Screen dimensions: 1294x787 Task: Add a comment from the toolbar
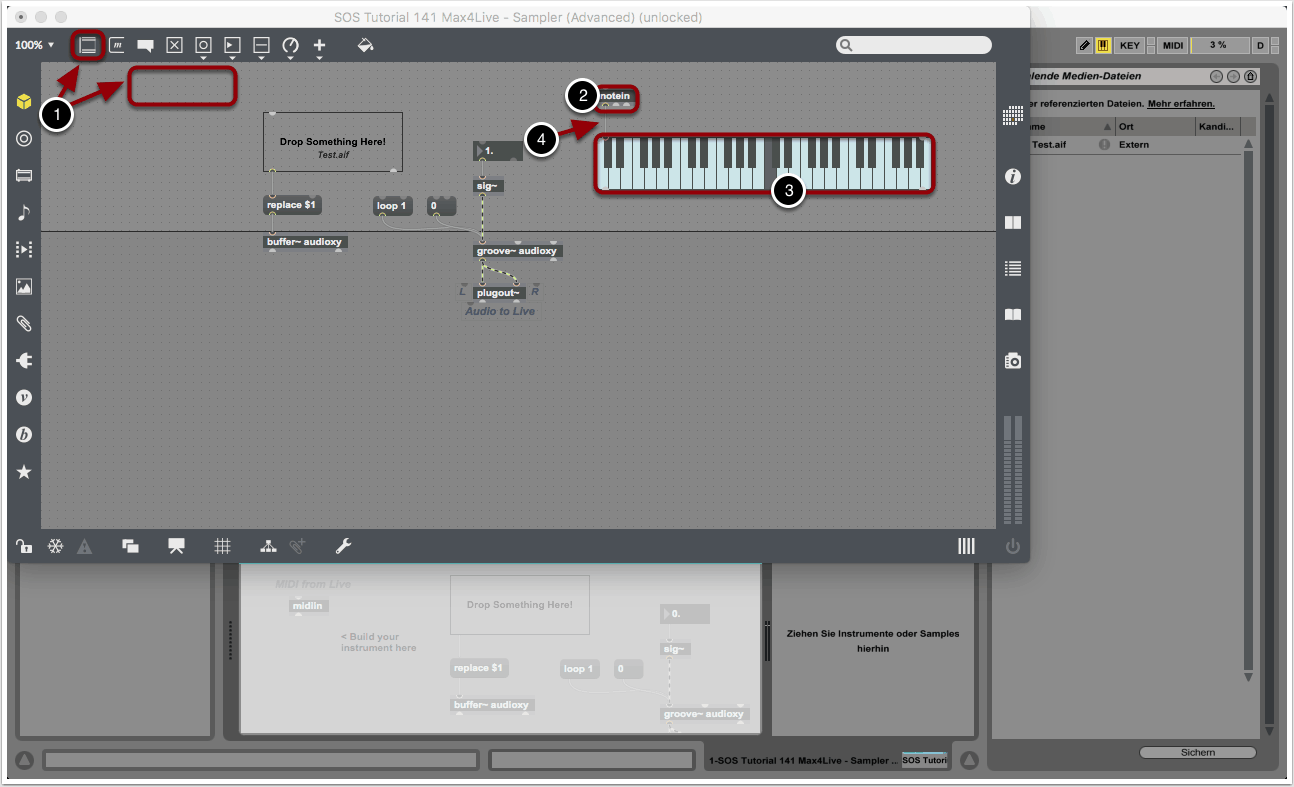(146, 46)
